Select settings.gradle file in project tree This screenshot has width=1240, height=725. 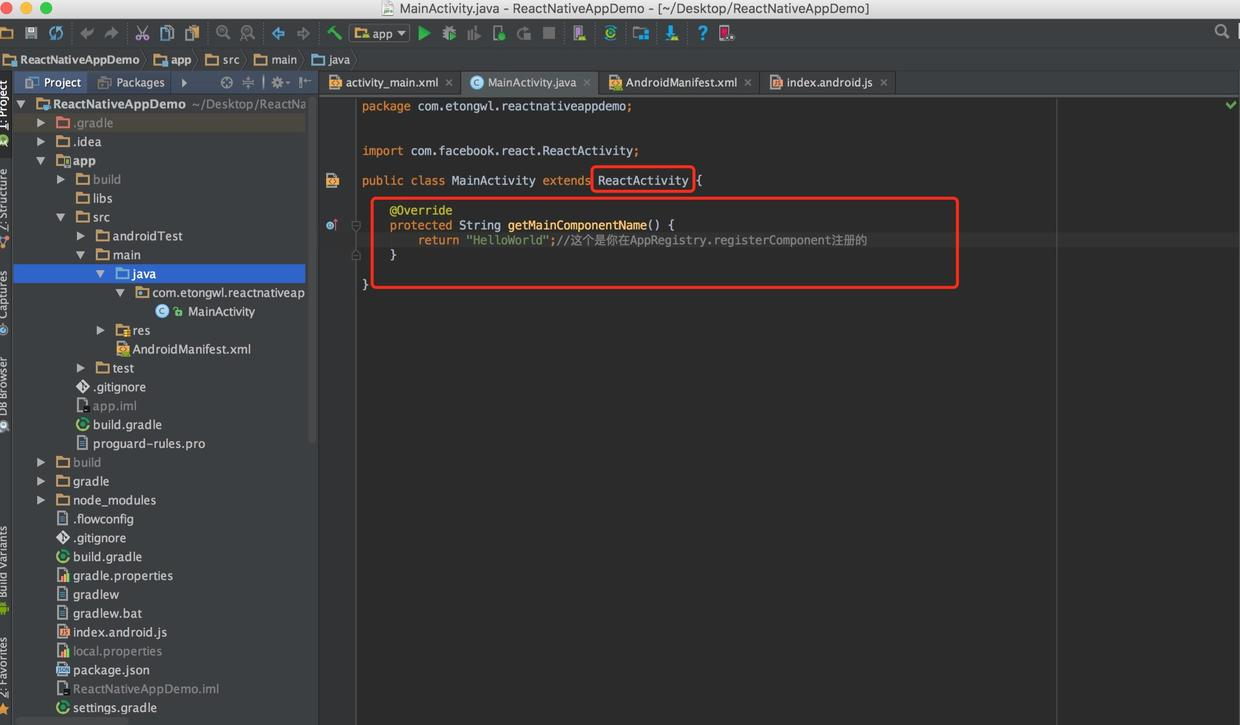click(x=106, y=708)
